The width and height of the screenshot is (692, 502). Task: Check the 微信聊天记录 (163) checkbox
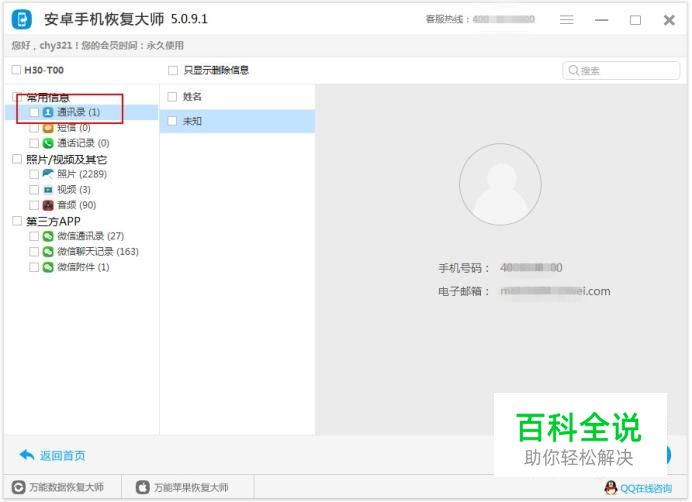34,252
